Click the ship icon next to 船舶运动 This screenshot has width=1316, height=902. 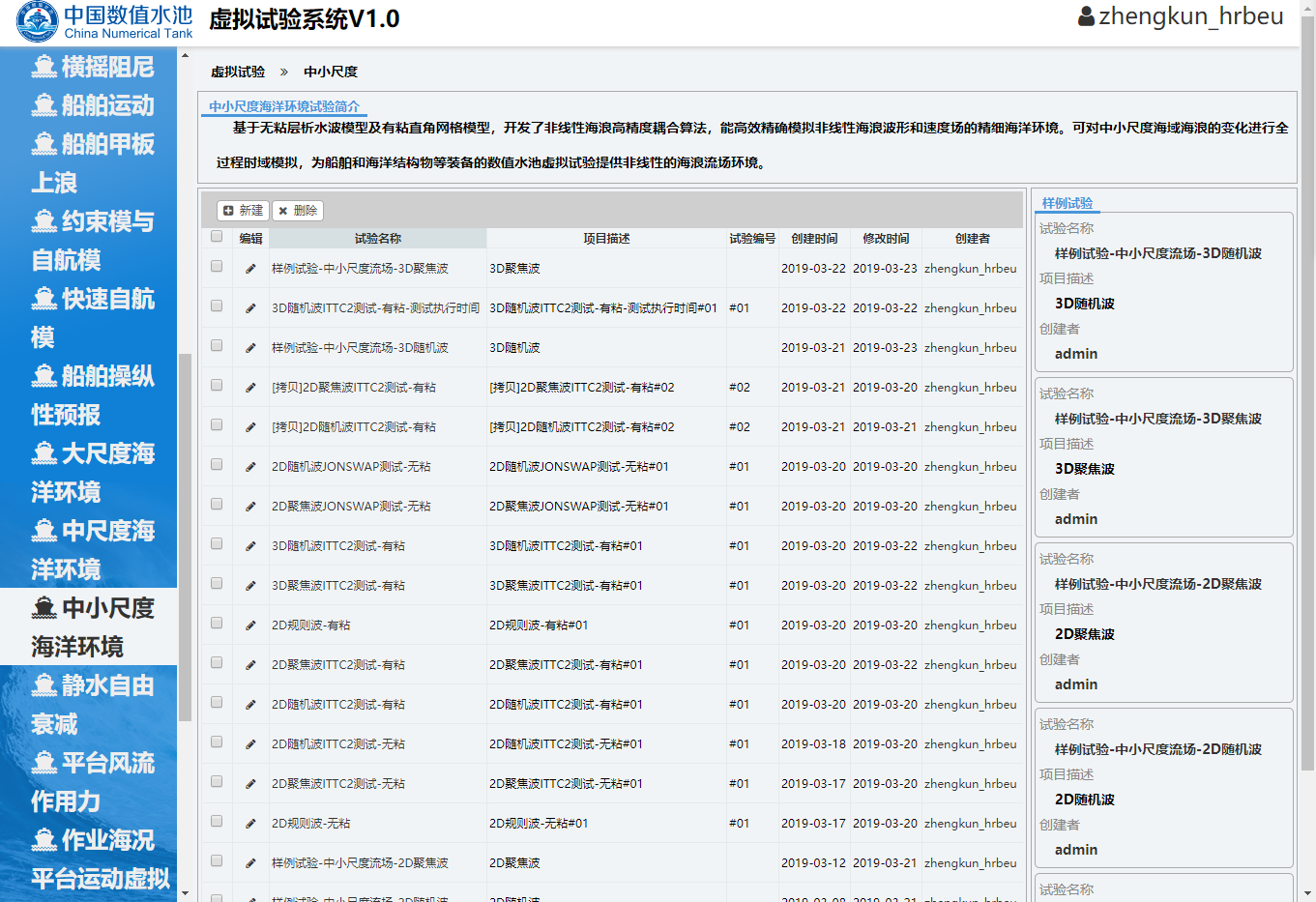(44, 105)
